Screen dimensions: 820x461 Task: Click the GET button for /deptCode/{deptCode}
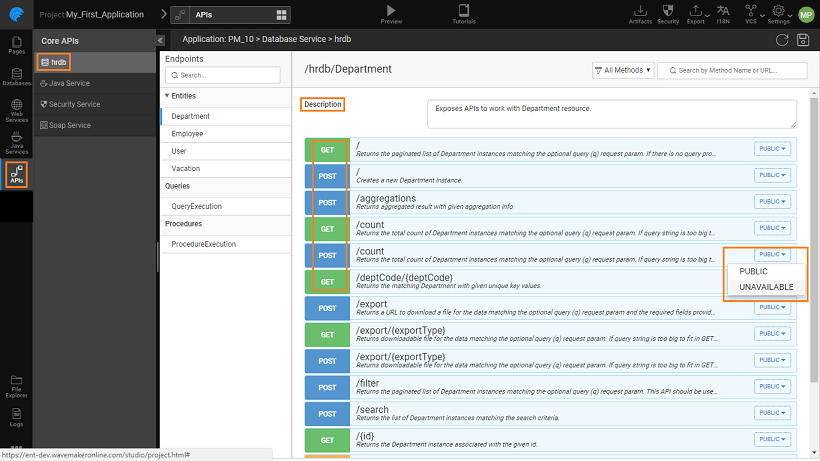coord(327,281)
